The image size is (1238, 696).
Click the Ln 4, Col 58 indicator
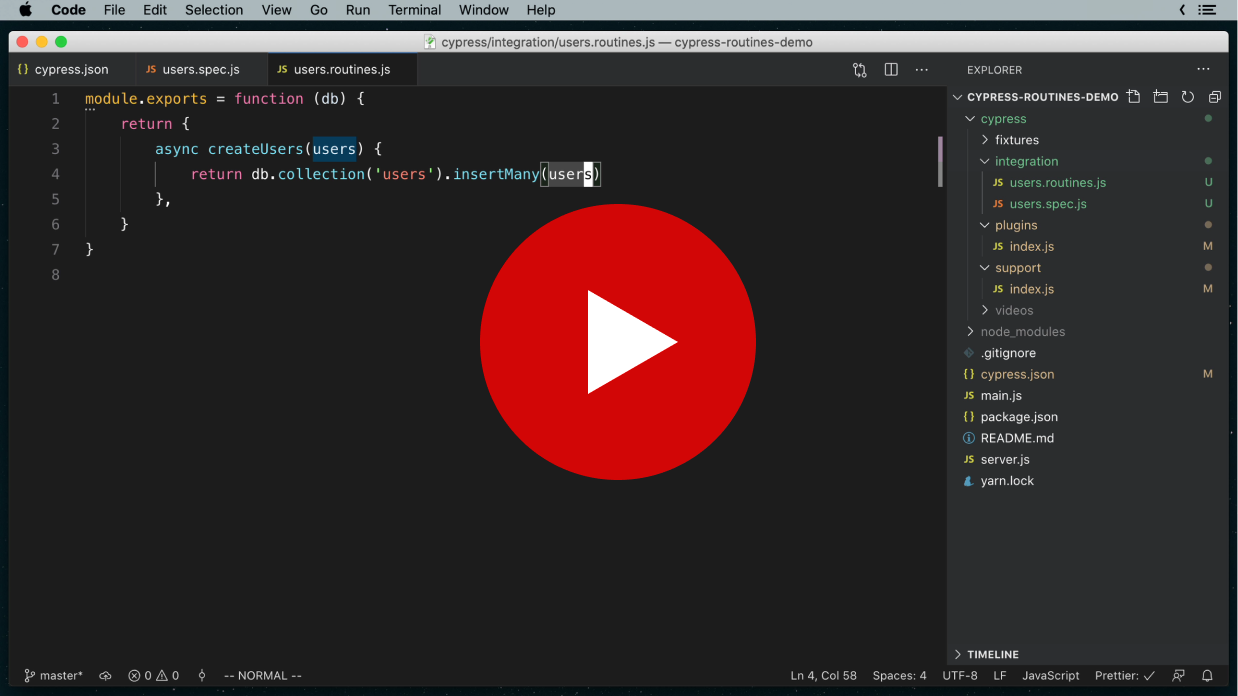pos(823,676)
